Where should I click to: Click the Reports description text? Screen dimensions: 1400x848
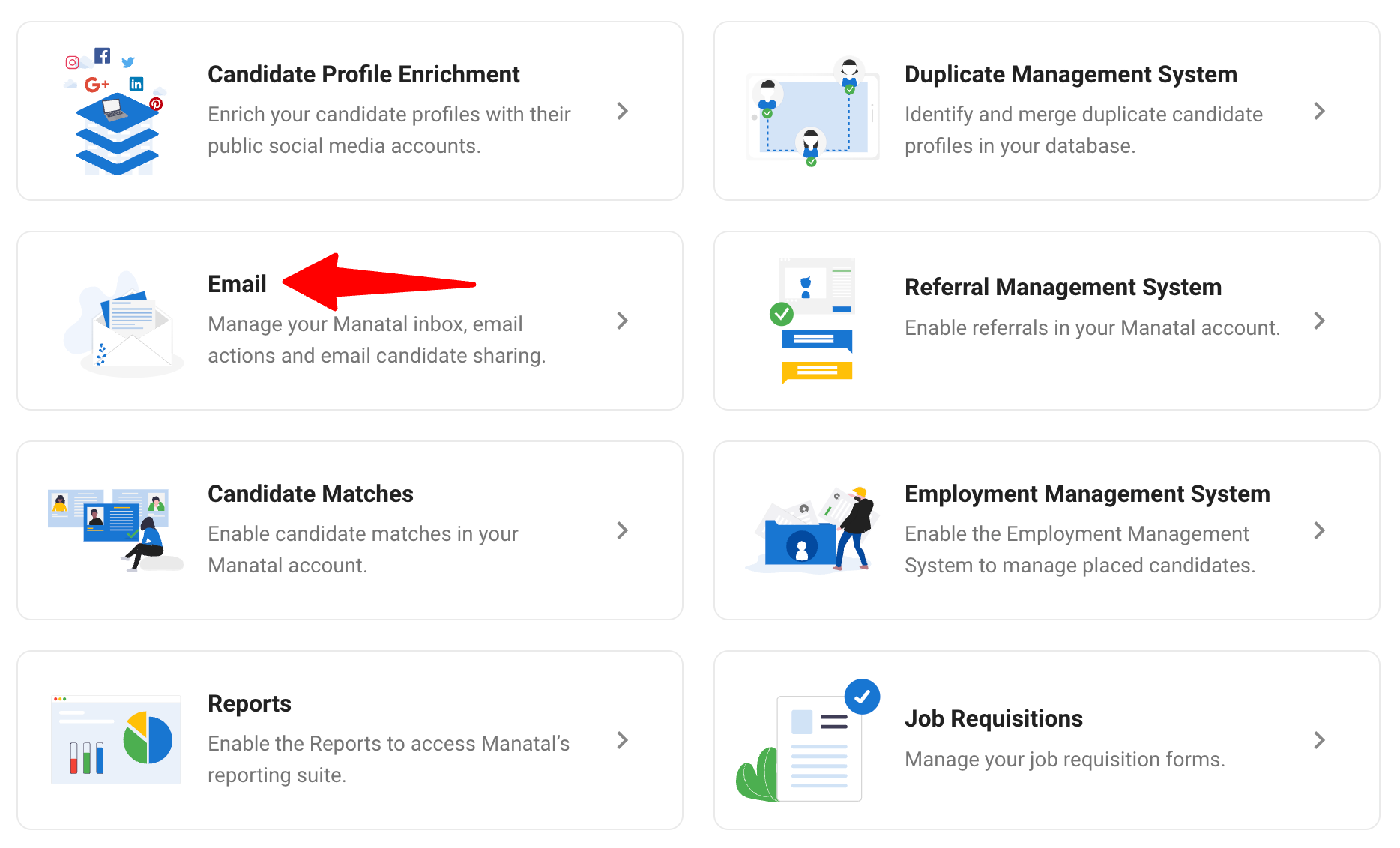click(x=389, y=759)
